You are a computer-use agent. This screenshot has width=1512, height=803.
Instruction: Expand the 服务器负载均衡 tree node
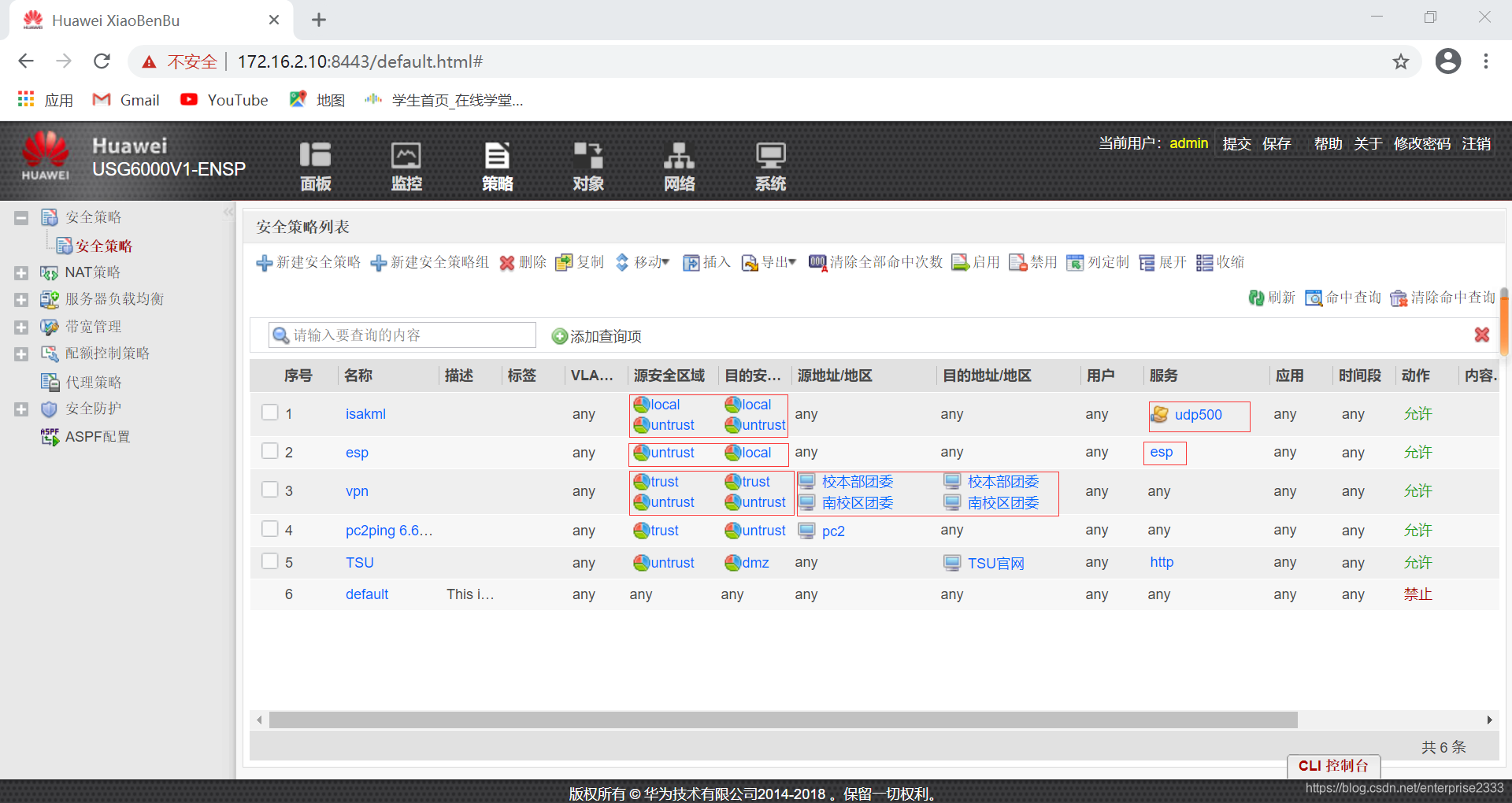click(21, 300)
